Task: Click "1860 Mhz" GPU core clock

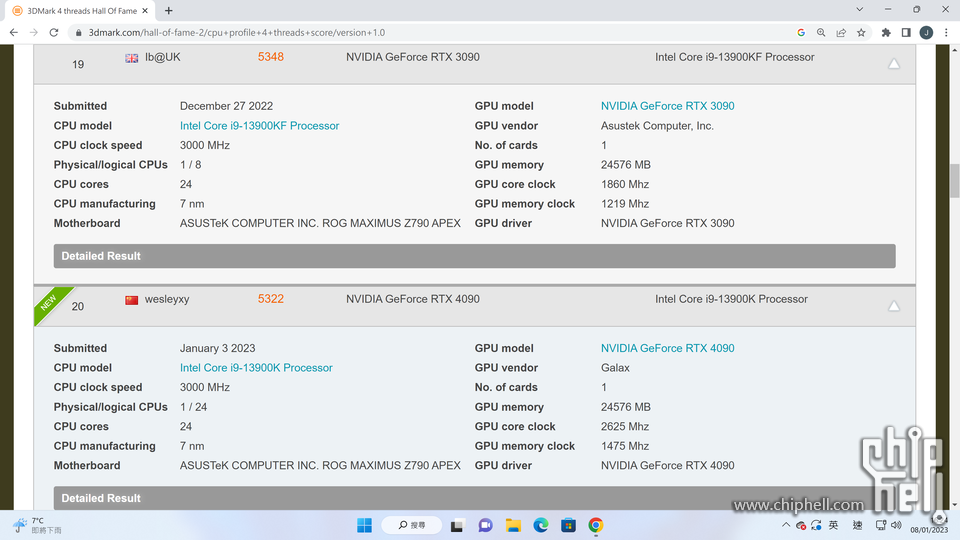Action: pos(624,184)
